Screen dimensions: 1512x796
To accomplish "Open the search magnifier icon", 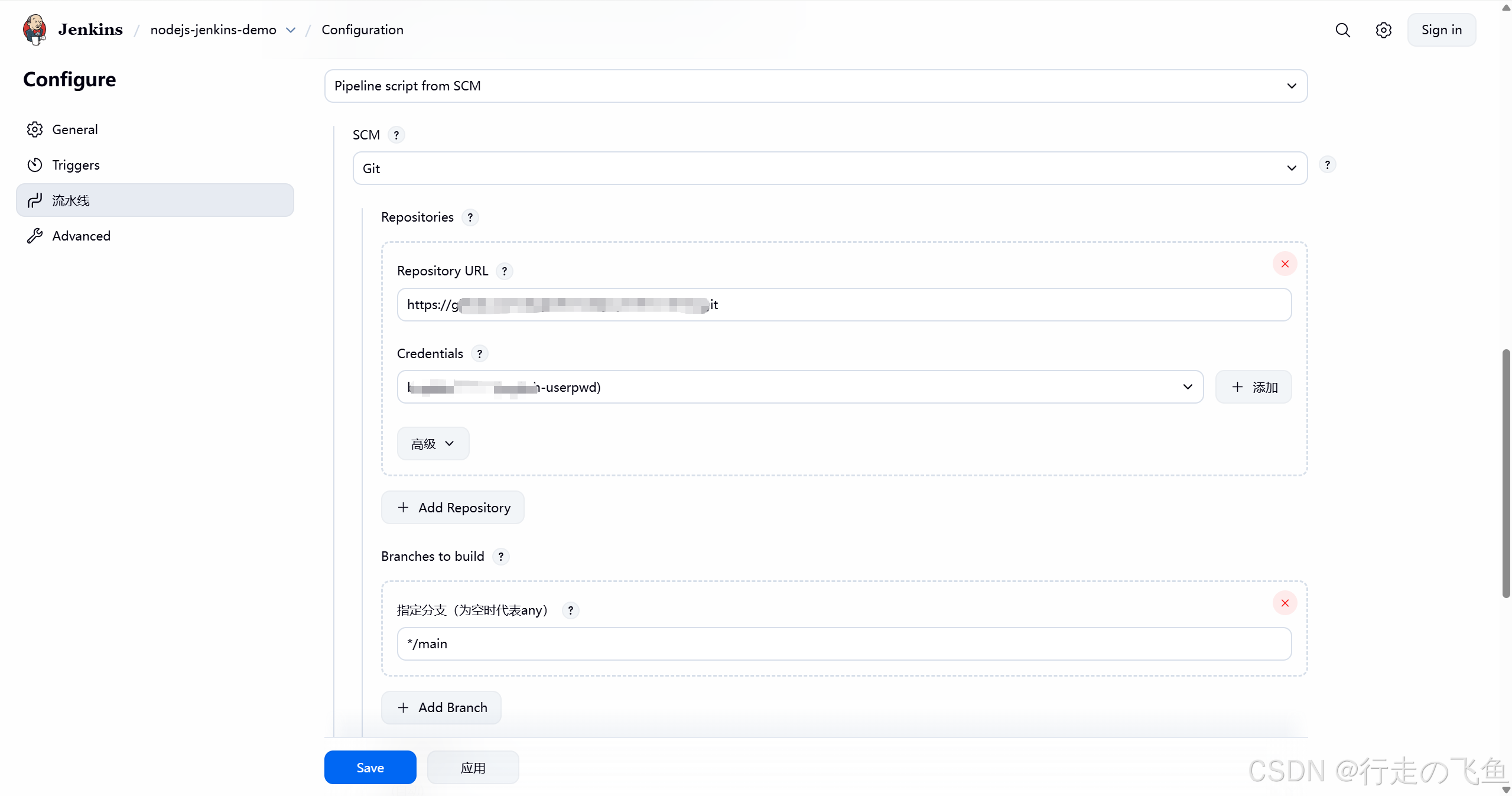I will tap(1342, 30).
